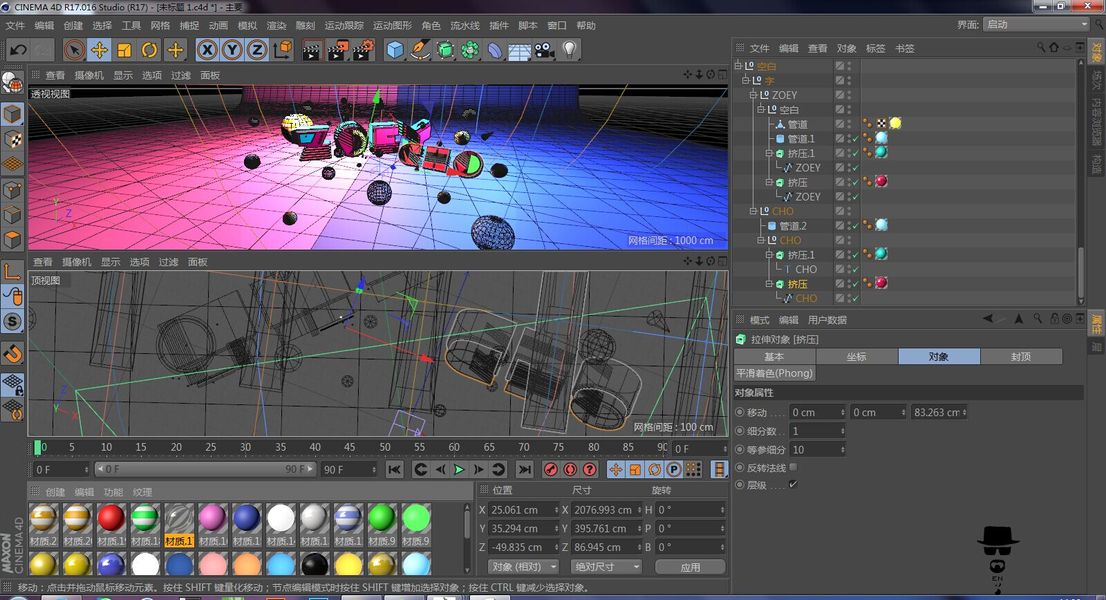The width and height of the screenshot is (1106, 600).
Task: Collapse the ZOEY null group
Action: click(x=753, y=94)
